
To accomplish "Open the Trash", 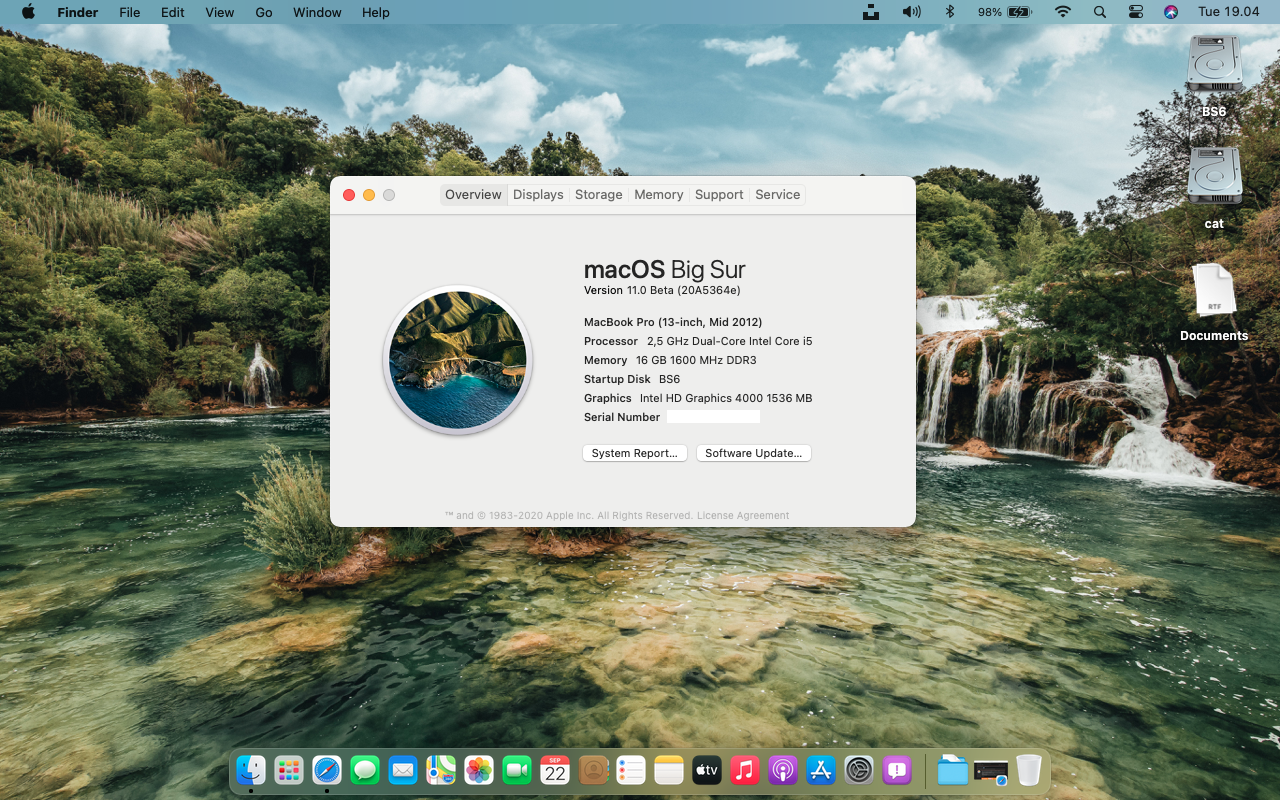I will coord(1029,770).
